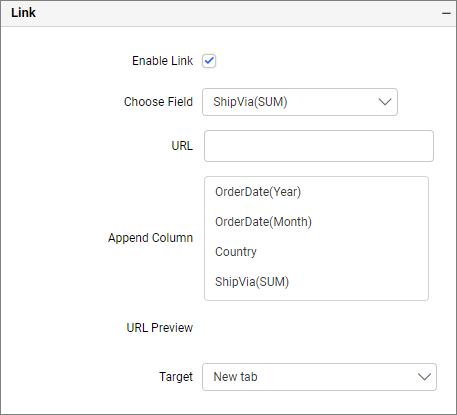Click the Link panel header title
Viewport: 457px width, 415px height.
tap(23, 13)
